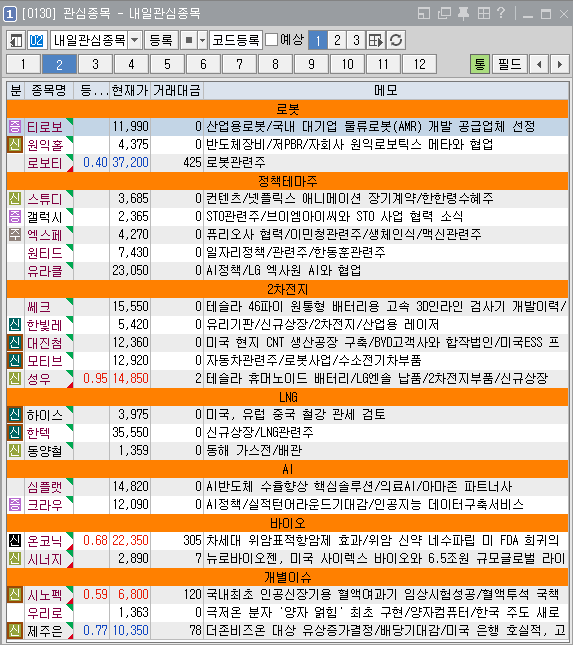This screenshot has width=573, height=645.
Task: Click the window layout icon in the title bar
Action: point(424,14)
